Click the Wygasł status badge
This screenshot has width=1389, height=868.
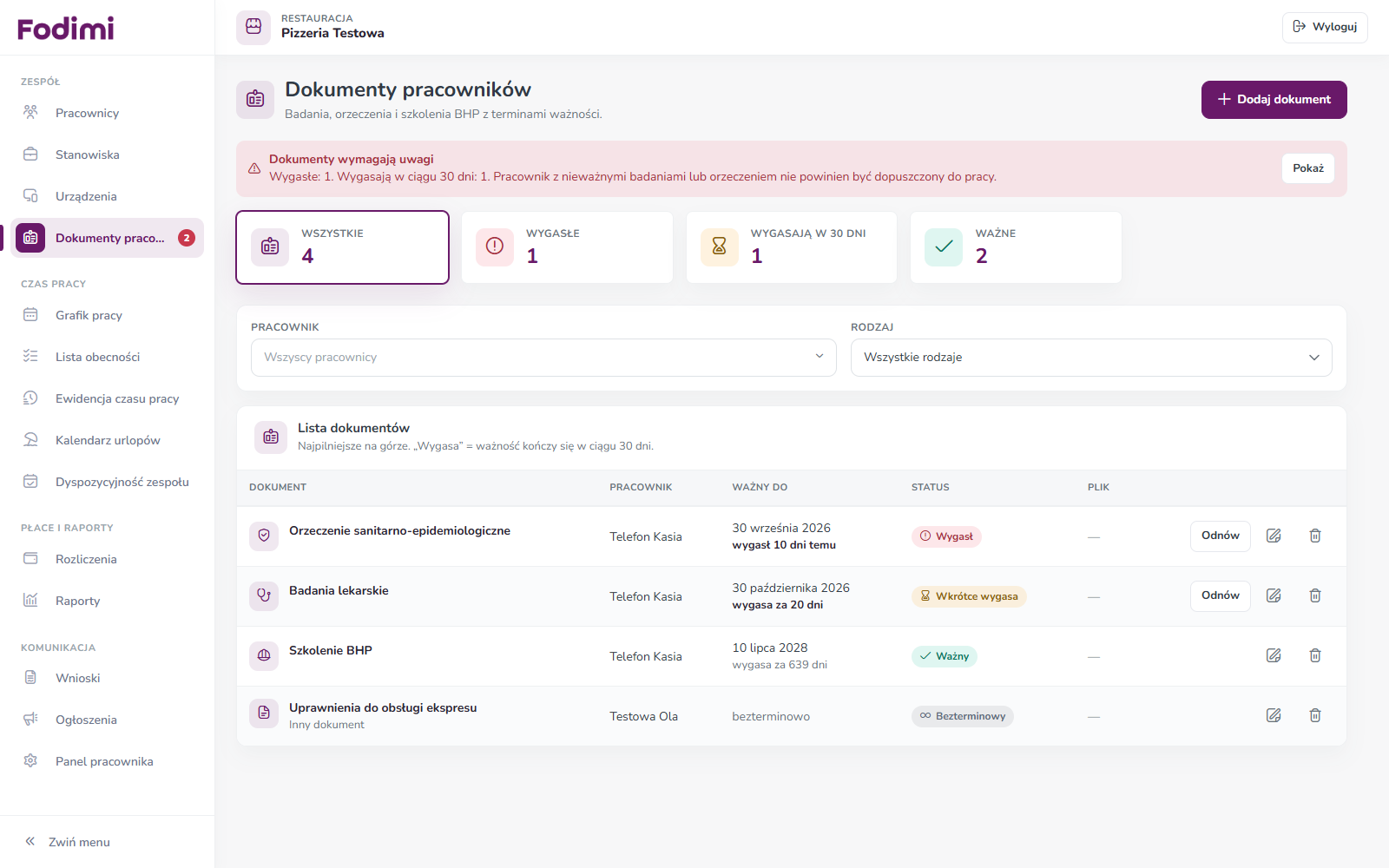[x=946, y=536]
